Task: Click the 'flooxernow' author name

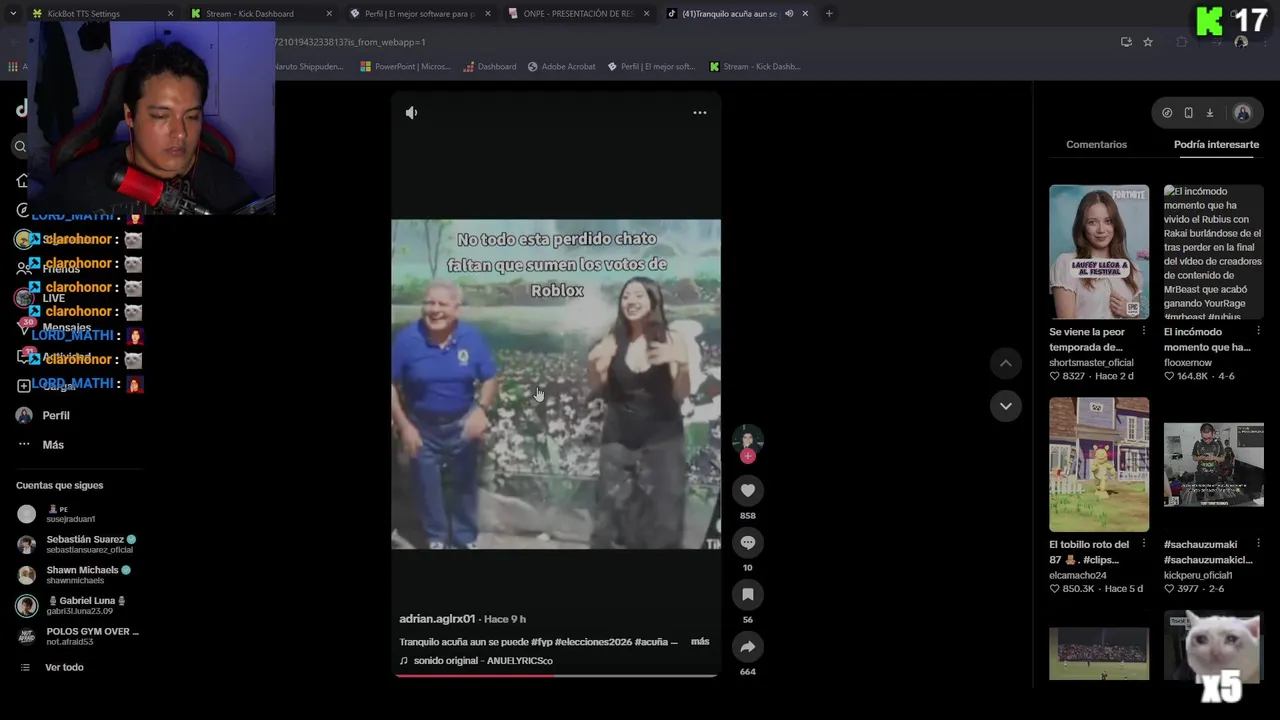Action: click(x=1187, y=362)
